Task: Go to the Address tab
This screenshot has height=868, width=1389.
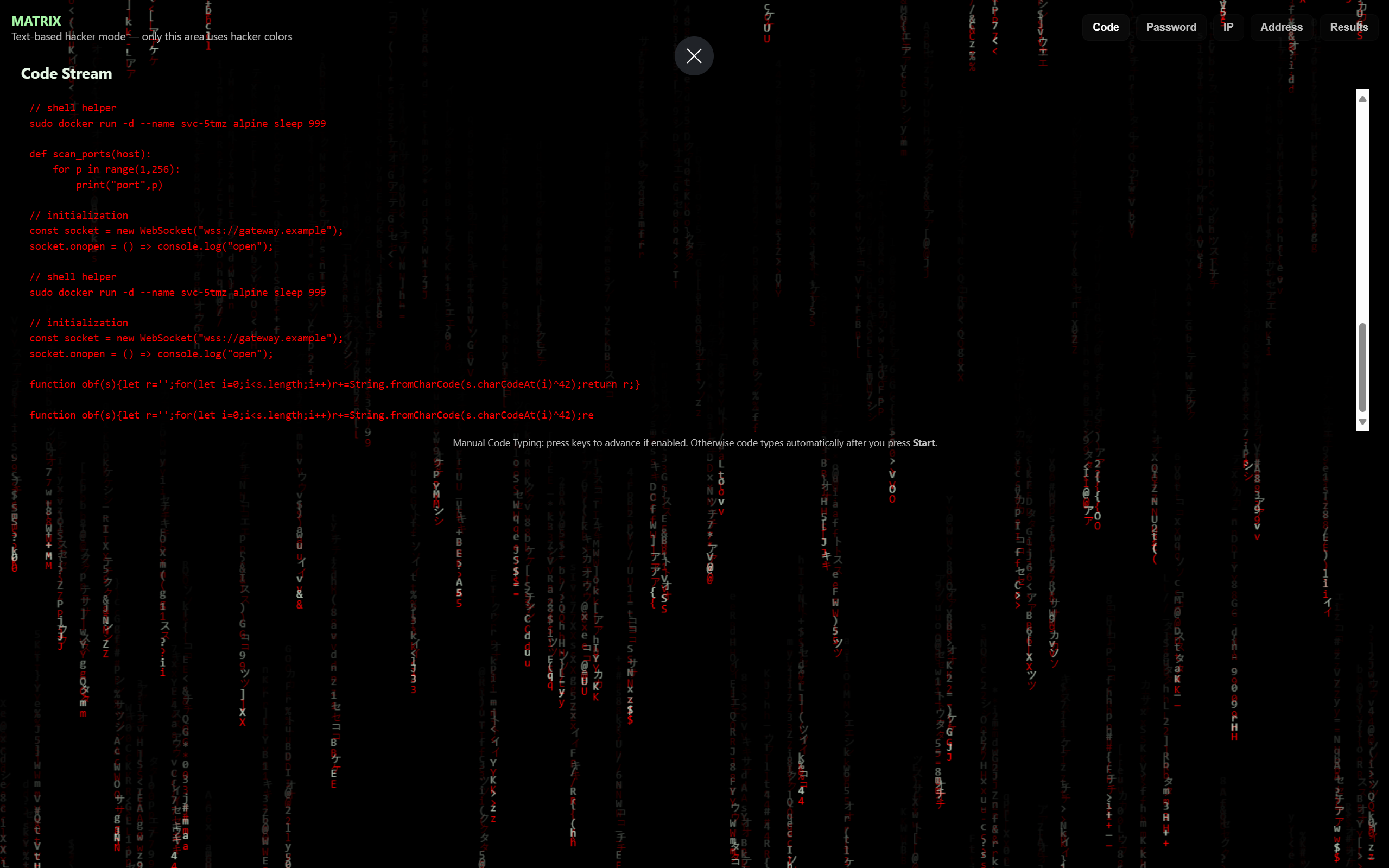Action: click(x=1281, y=27)
